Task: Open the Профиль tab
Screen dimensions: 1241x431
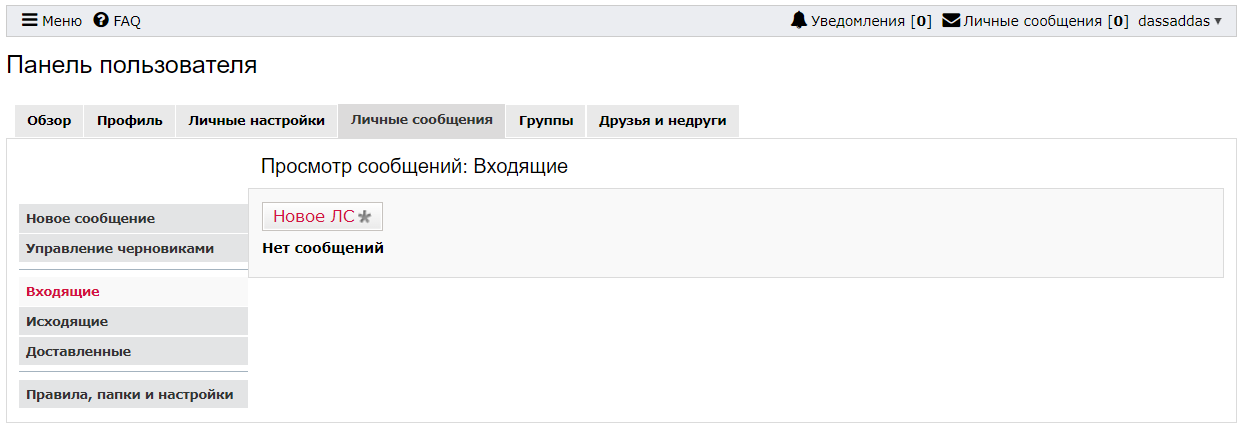Action: coord(129,121)
